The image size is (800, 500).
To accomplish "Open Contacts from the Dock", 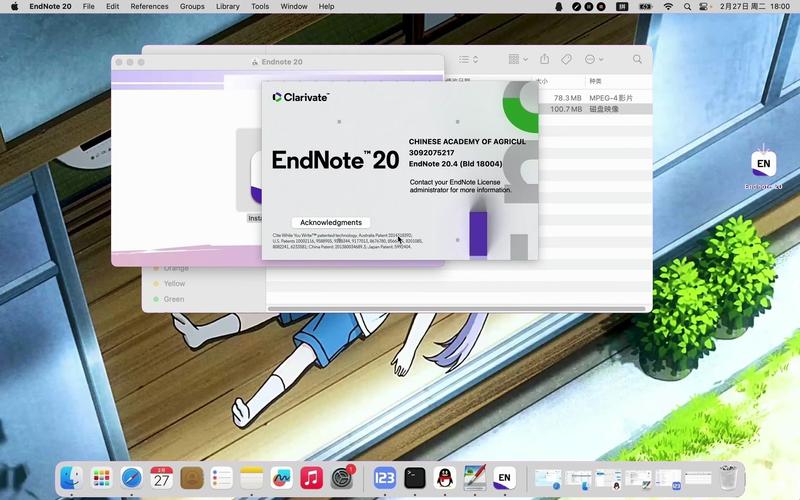I will coord(191,478).
